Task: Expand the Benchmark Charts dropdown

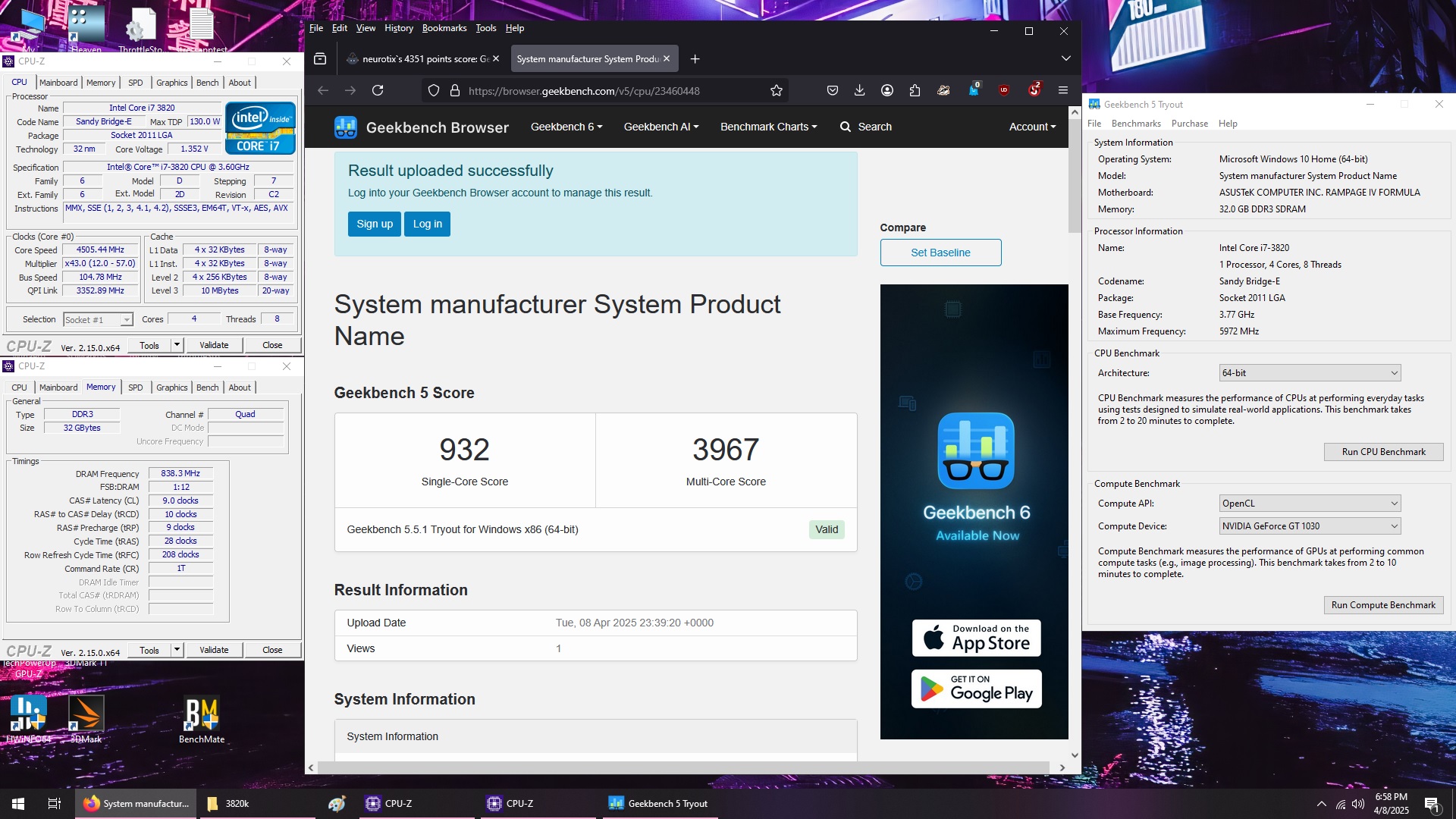Action: click(x=769, y=127)
